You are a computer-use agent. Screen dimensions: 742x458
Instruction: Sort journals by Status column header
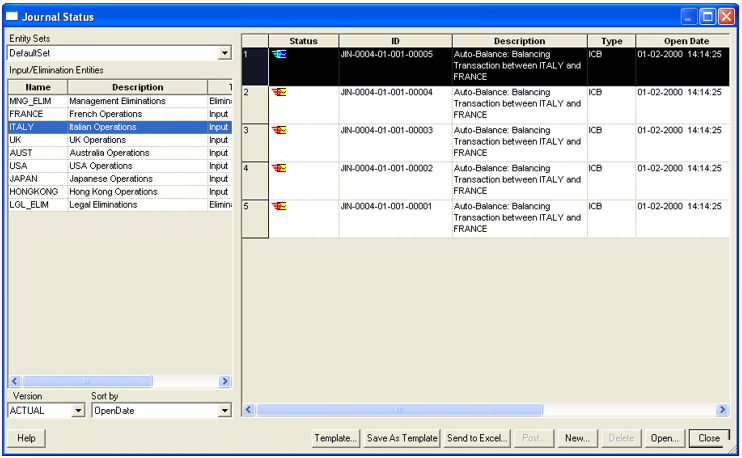click(303, 41)
